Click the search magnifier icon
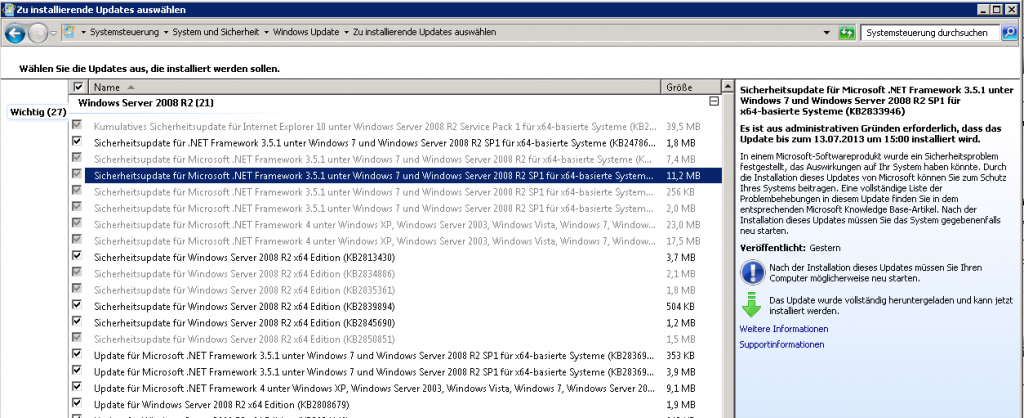1024x418 pixels. (x=1009, y=33)
